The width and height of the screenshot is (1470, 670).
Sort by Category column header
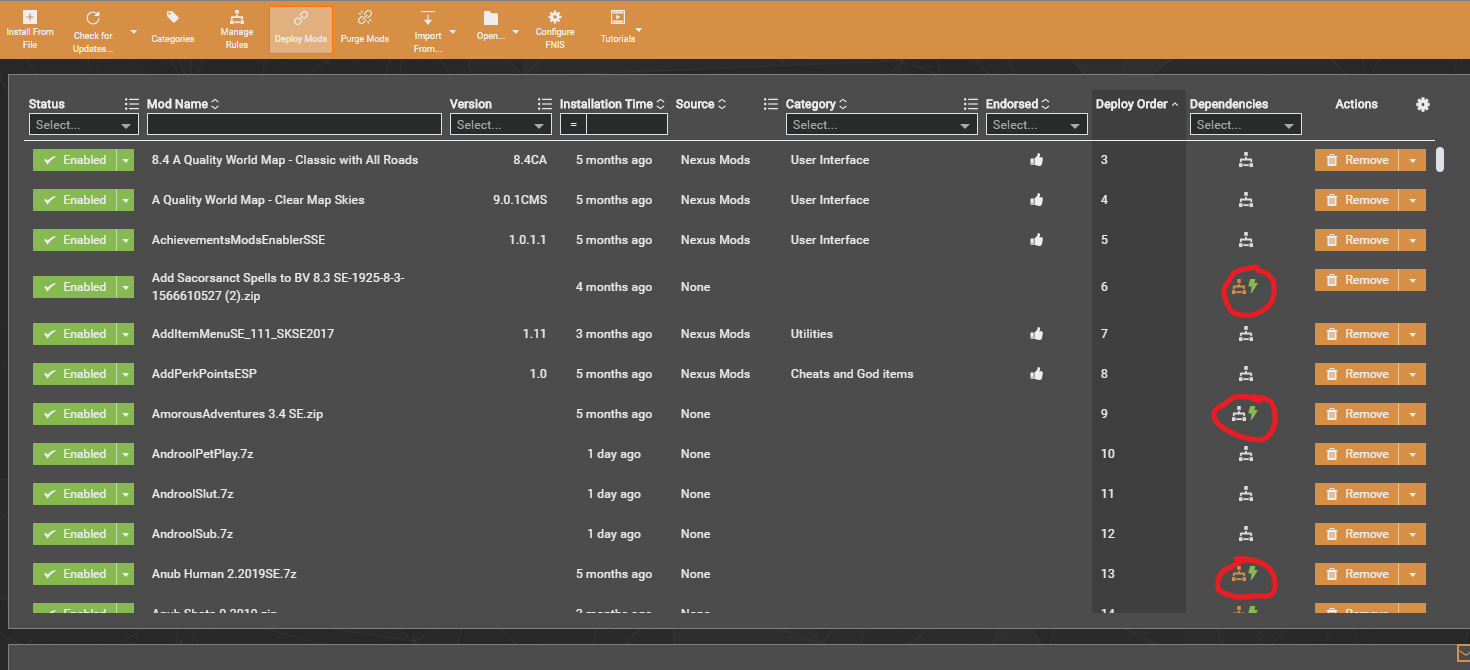816,104
